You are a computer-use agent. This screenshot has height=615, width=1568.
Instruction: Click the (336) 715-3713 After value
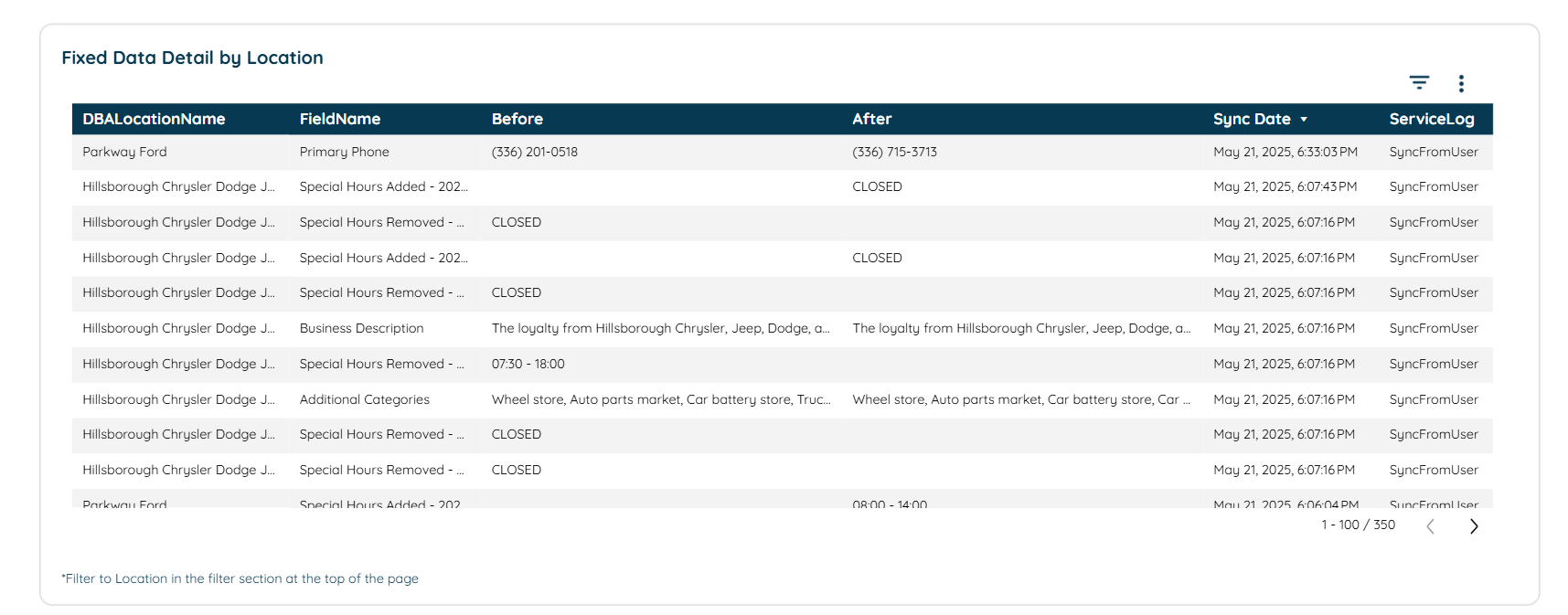(x=895, y=153)
